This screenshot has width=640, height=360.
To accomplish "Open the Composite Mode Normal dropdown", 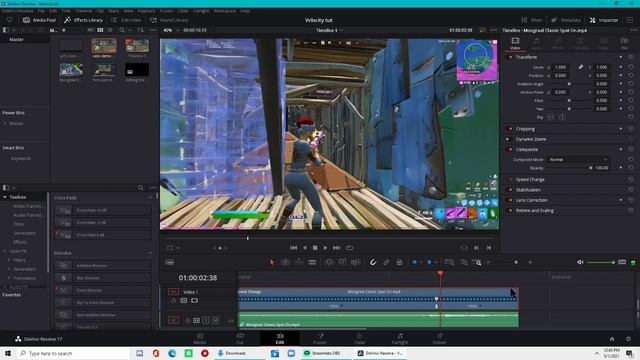I will point(578,160).
